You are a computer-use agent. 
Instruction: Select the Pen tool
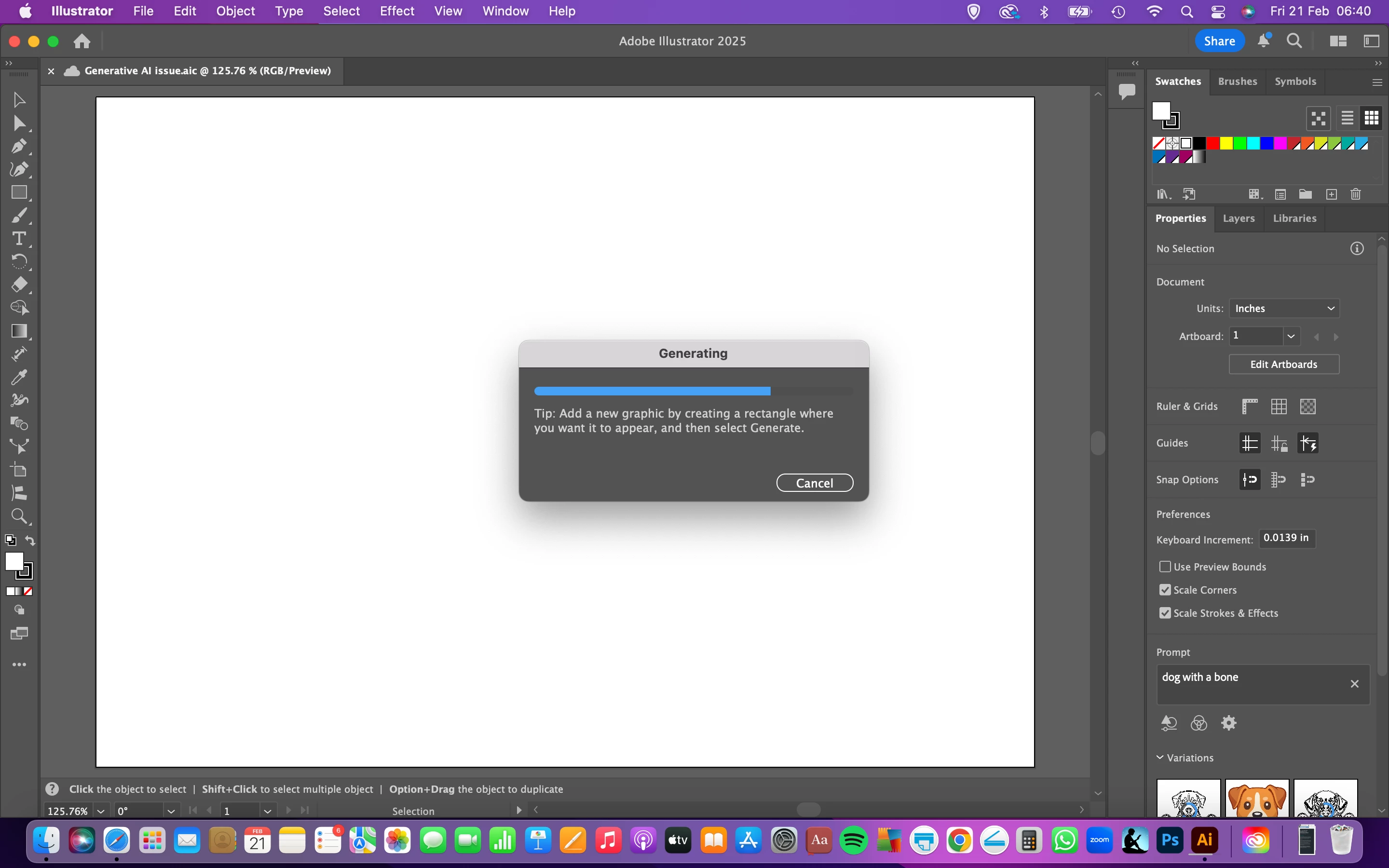tap(18, 146)
